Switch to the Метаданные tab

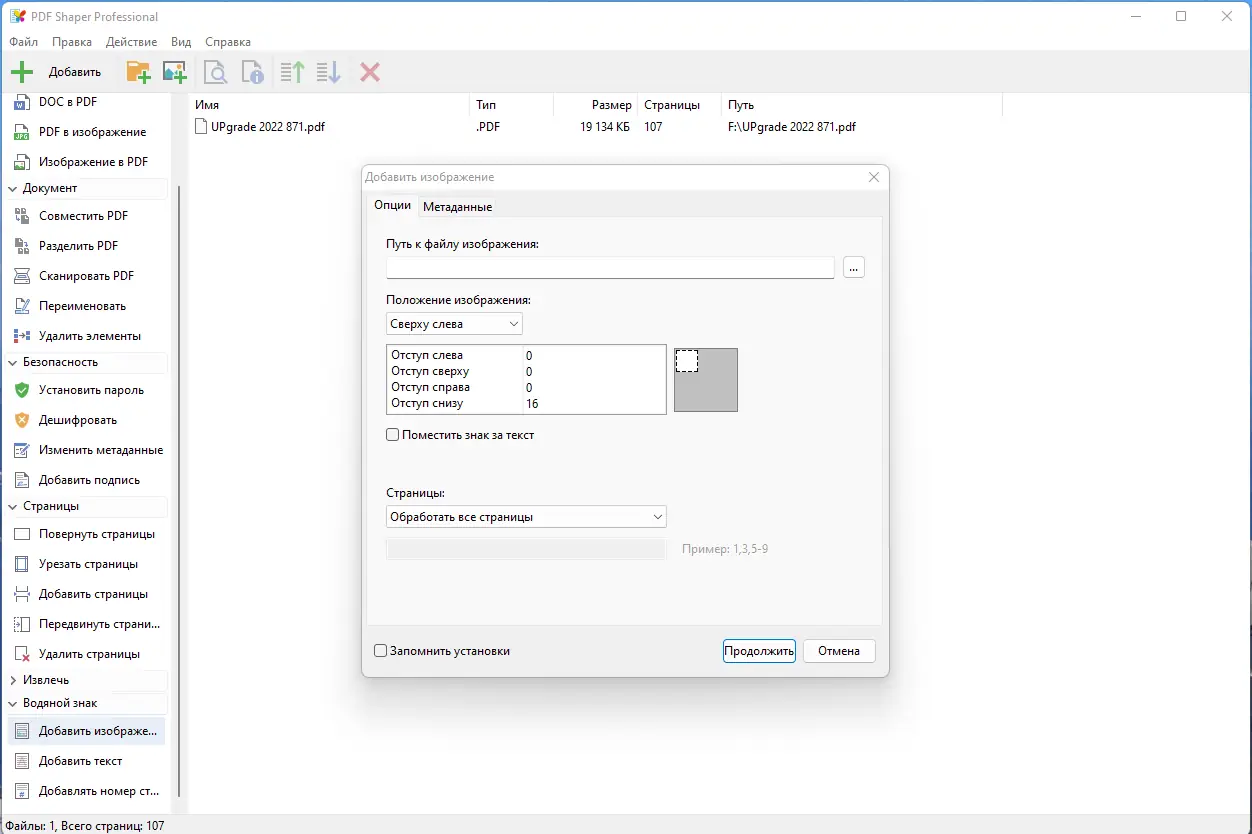pyautogui.click(x=457, y=207)
